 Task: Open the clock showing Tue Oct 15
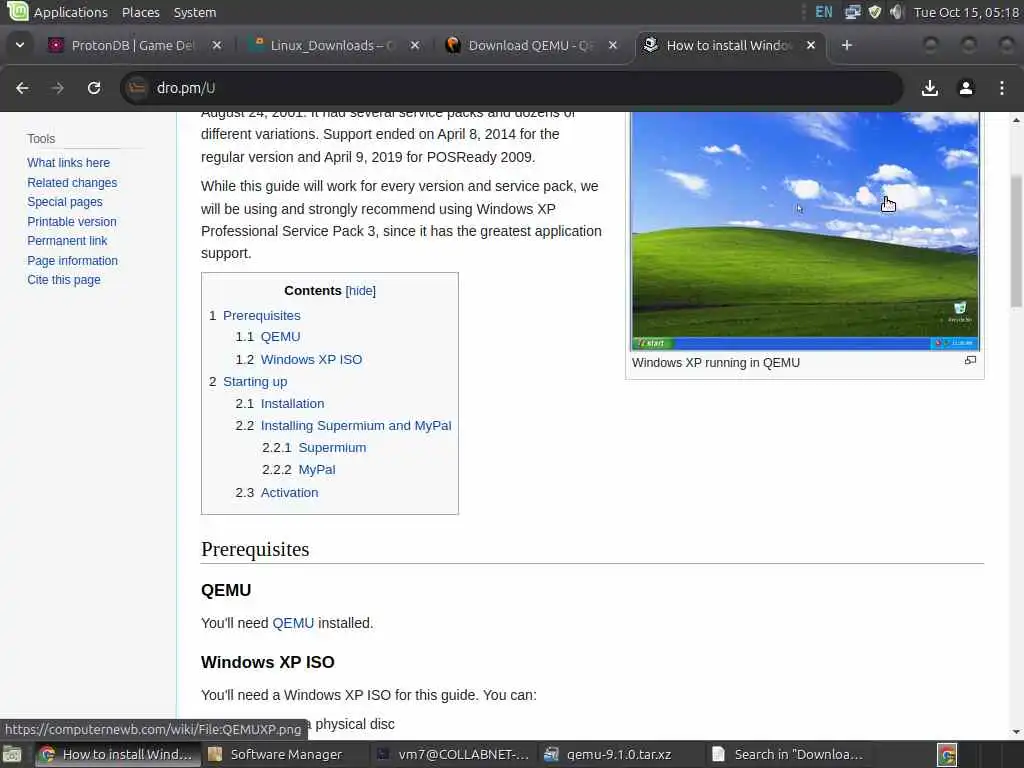coord(966,12)
